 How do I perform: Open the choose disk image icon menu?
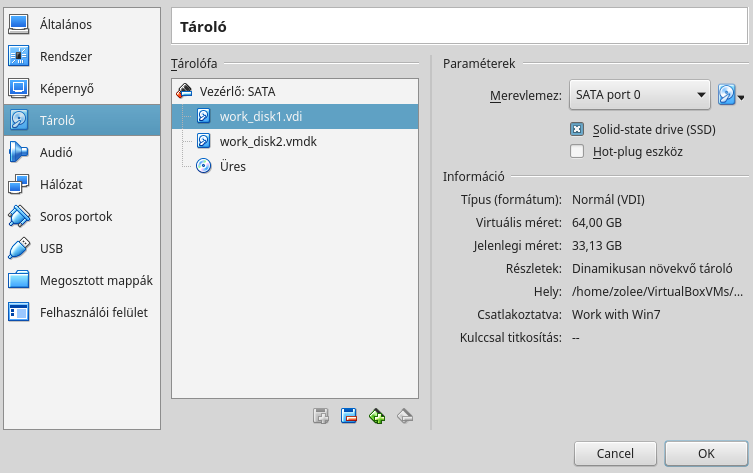click(731, 95)
